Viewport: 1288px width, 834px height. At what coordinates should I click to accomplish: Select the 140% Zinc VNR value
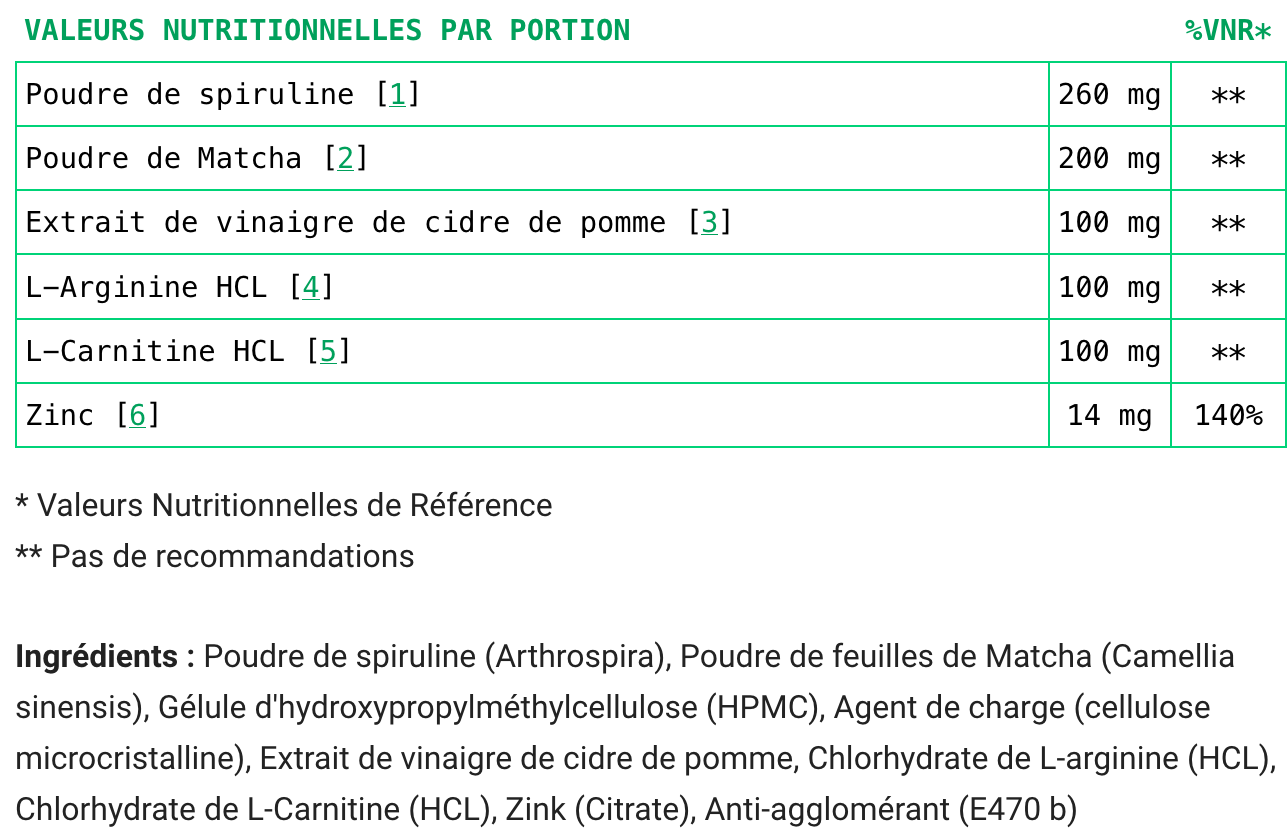(x=1228, y=416)
